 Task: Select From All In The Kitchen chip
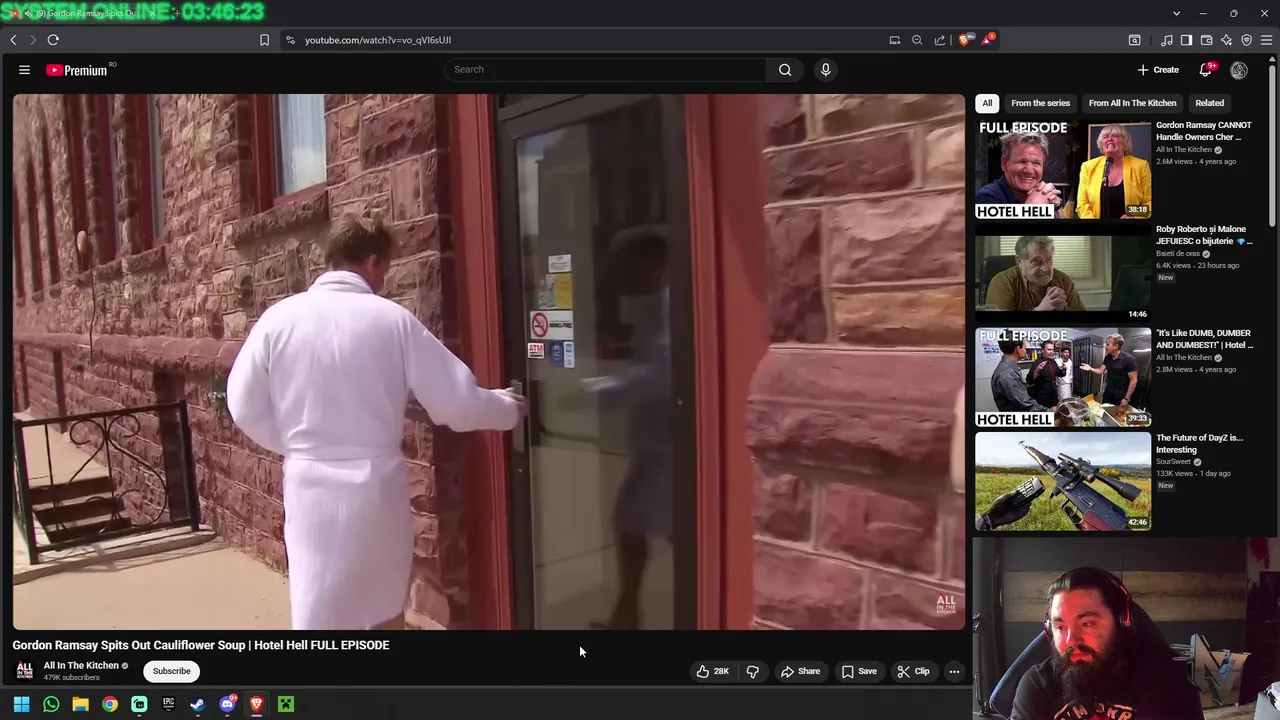click(1132, 103)
